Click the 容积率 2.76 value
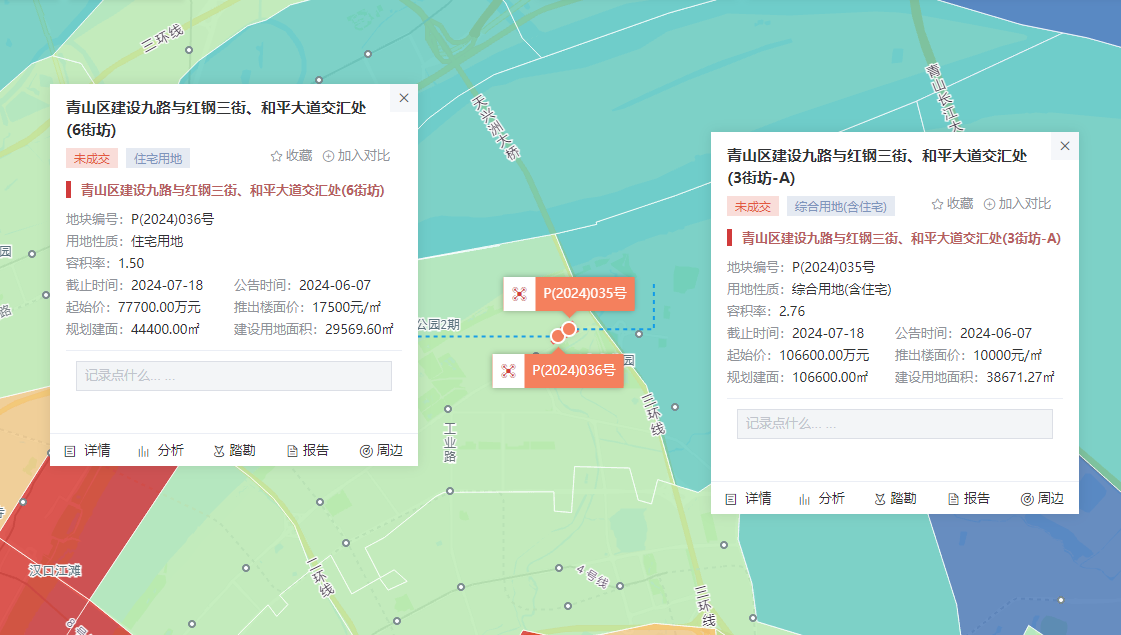1121x635 pixels. coord(792,311)
